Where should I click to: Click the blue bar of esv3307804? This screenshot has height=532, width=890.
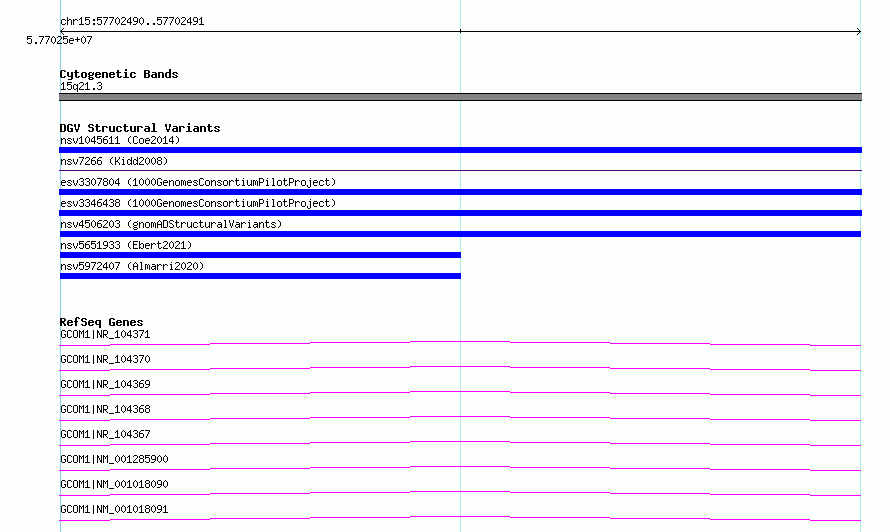pyautogui.click(x=460, y=192)
